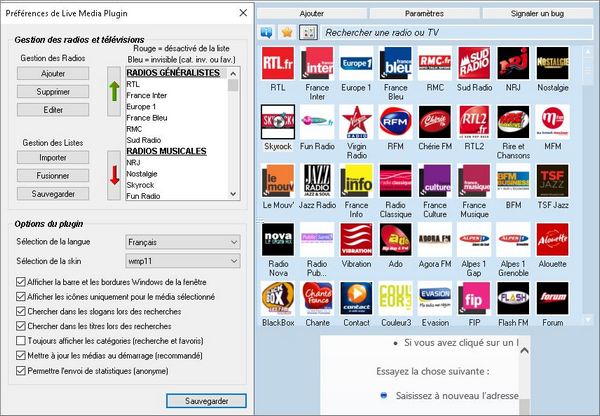
Task: Click the Supprimer button
Action: (53, 92)
